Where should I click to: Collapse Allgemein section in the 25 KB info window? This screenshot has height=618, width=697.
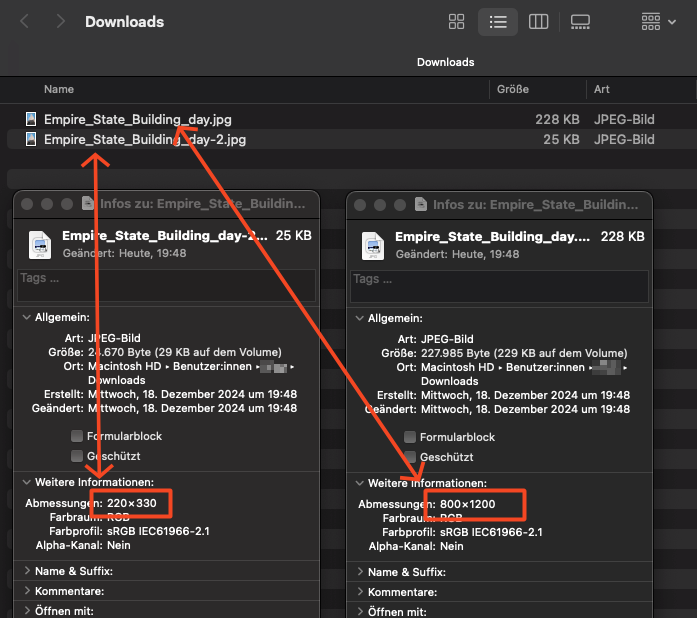27,318
